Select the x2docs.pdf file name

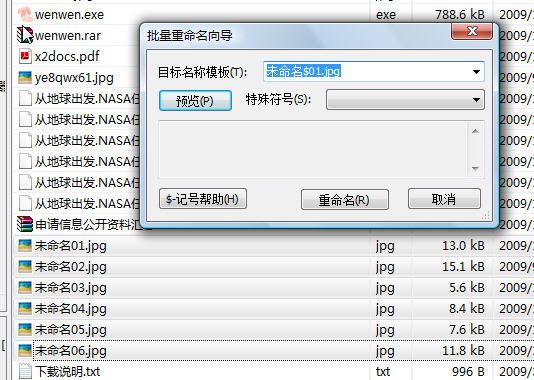coord(67,57)
